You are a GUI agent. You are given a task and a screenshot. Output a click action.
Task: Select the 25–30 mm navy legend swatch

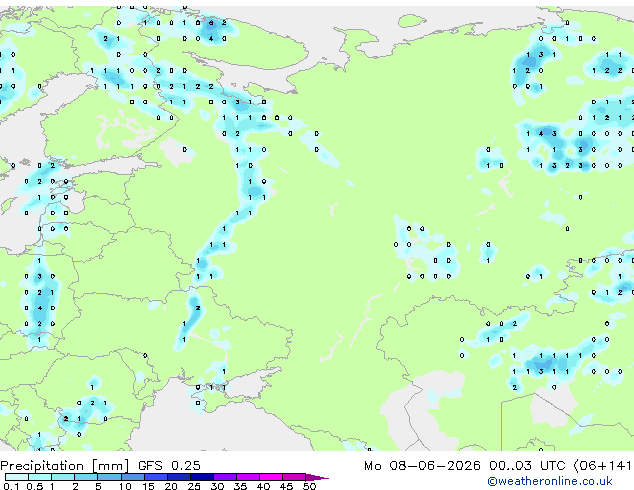pos(202,477)
